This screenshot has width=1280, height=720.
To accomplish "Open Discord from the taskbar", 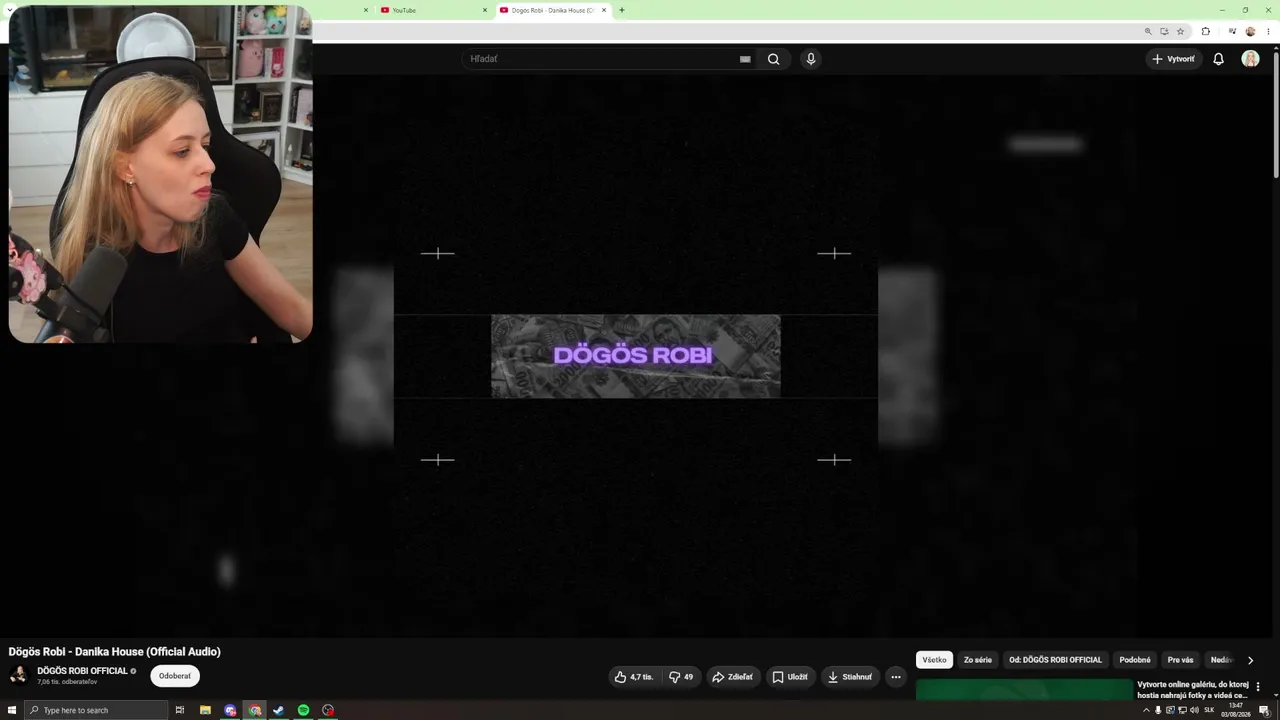I will coord(230,710).
